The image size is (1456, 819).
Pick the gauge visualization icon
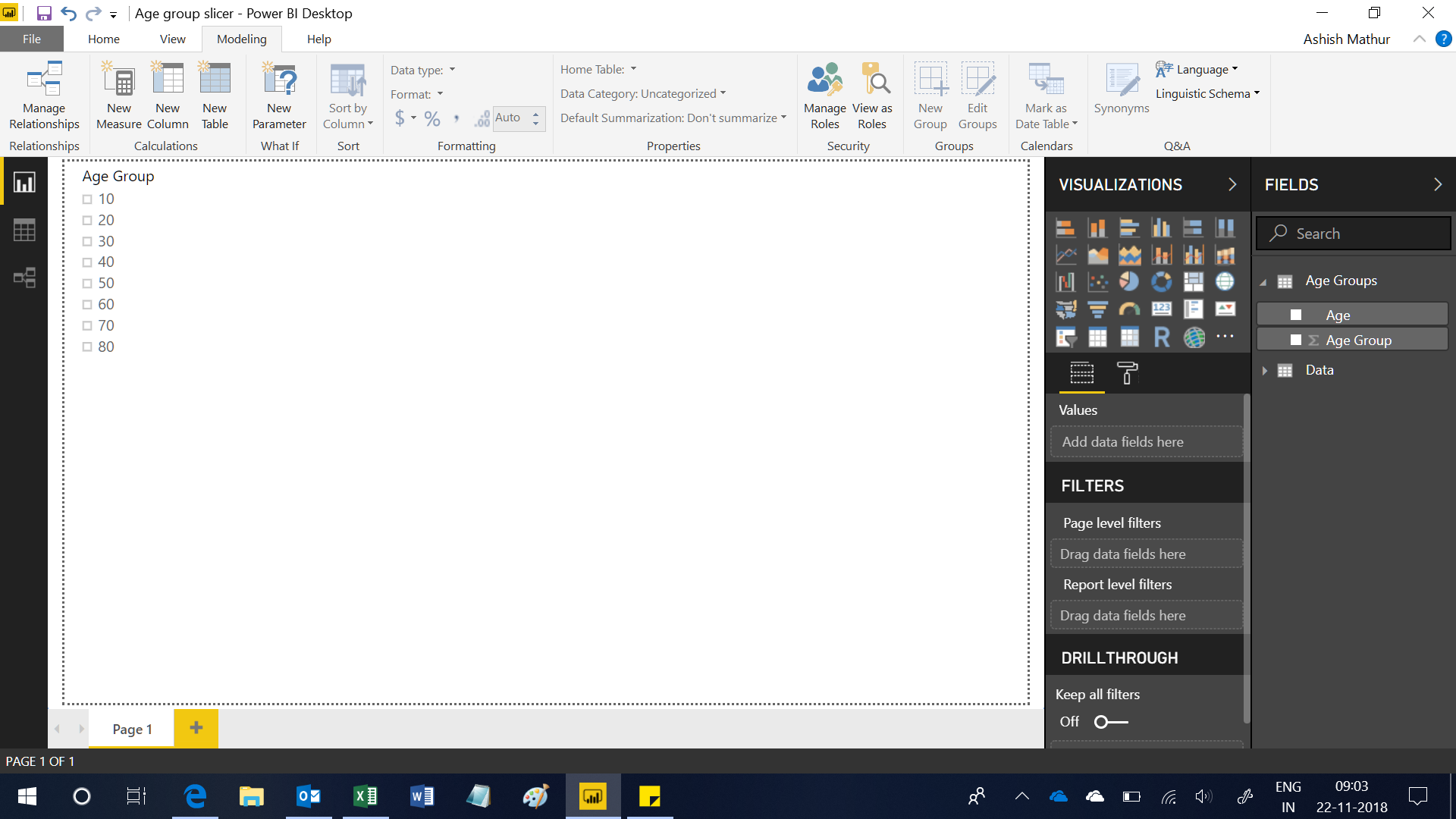pos(1129,309)
